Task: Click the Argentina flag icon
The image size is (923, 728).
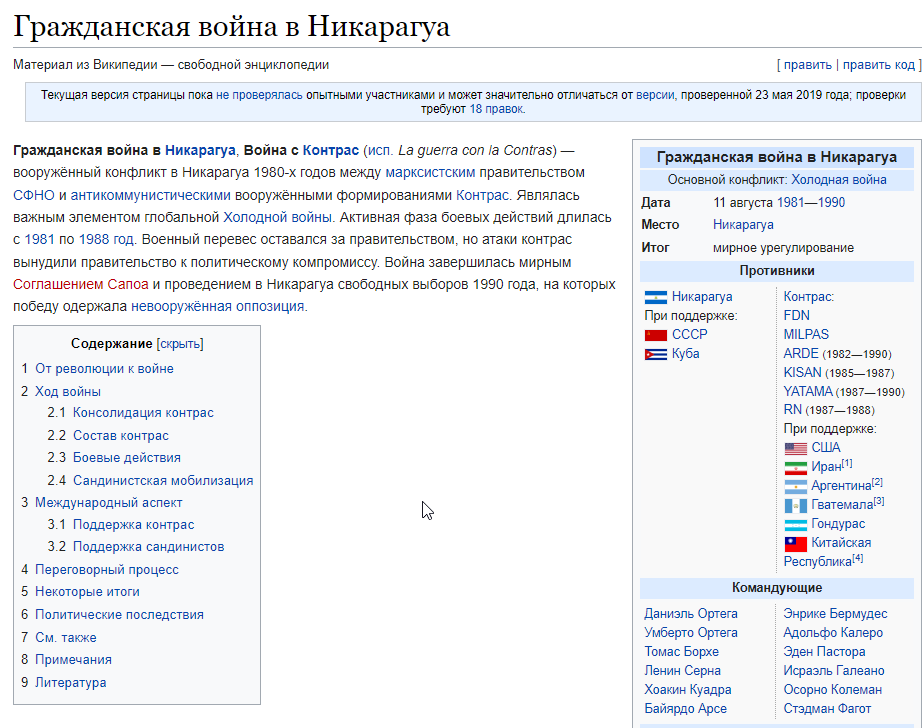Action: point(795,487)
